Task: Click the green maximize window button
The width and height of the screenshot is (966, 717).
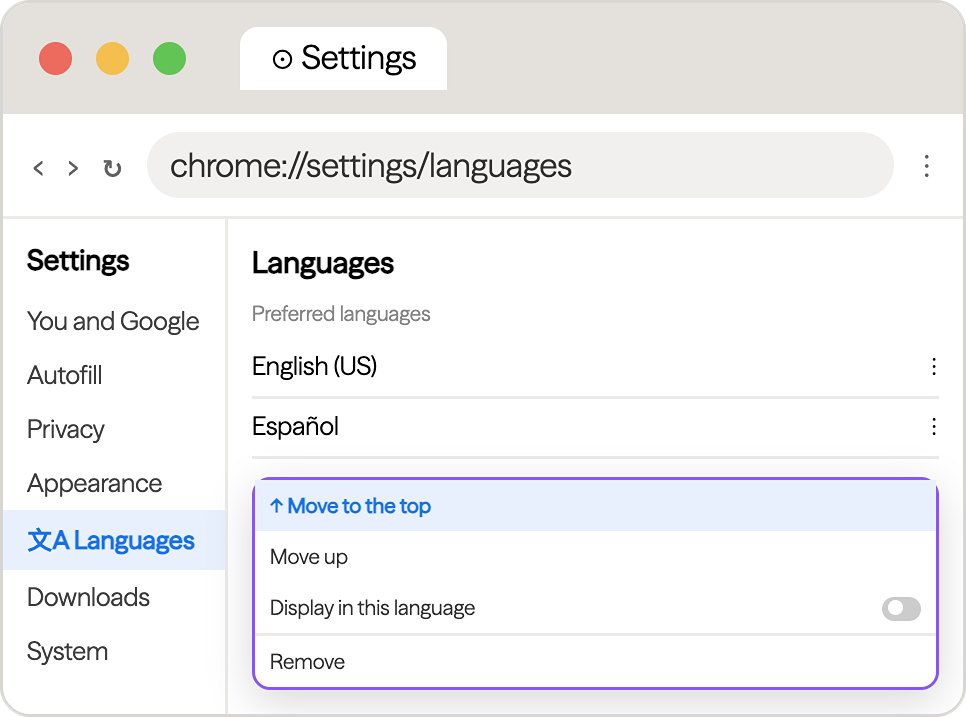Action: pos(169,59)
